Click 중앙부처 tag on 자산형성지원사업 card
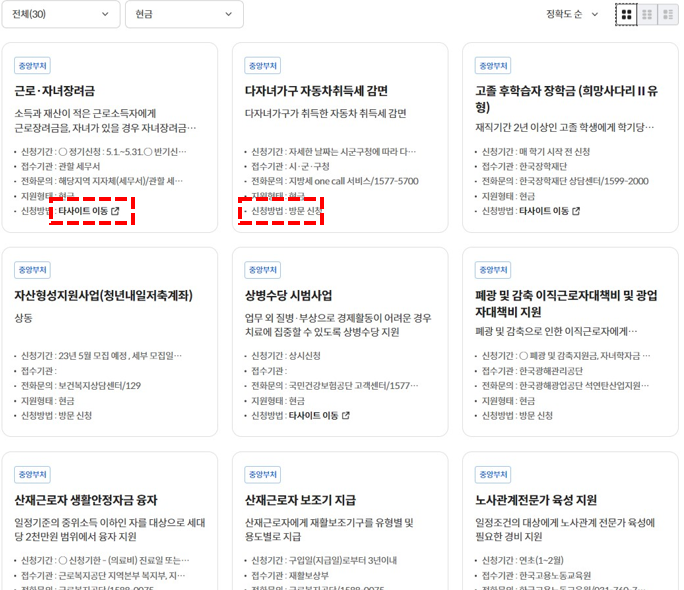 [x=32, y=270]
